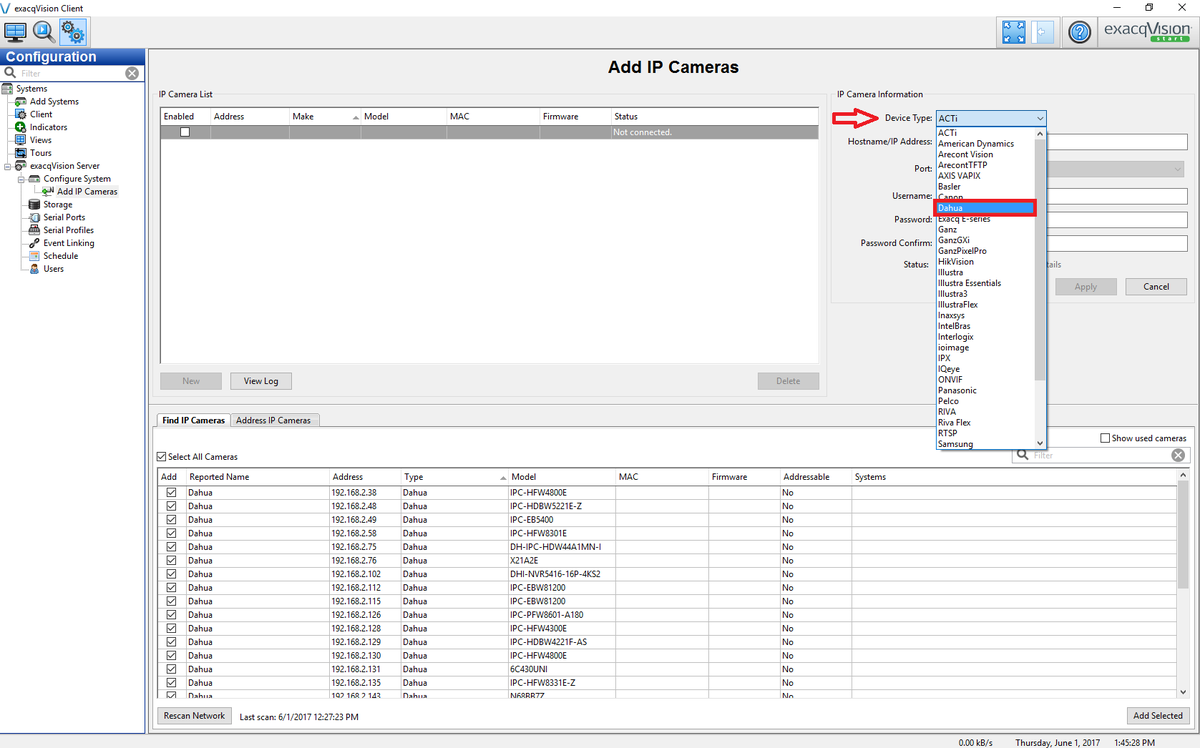
Task: Open Storage in the configuration tree
Action: point(57,204)
